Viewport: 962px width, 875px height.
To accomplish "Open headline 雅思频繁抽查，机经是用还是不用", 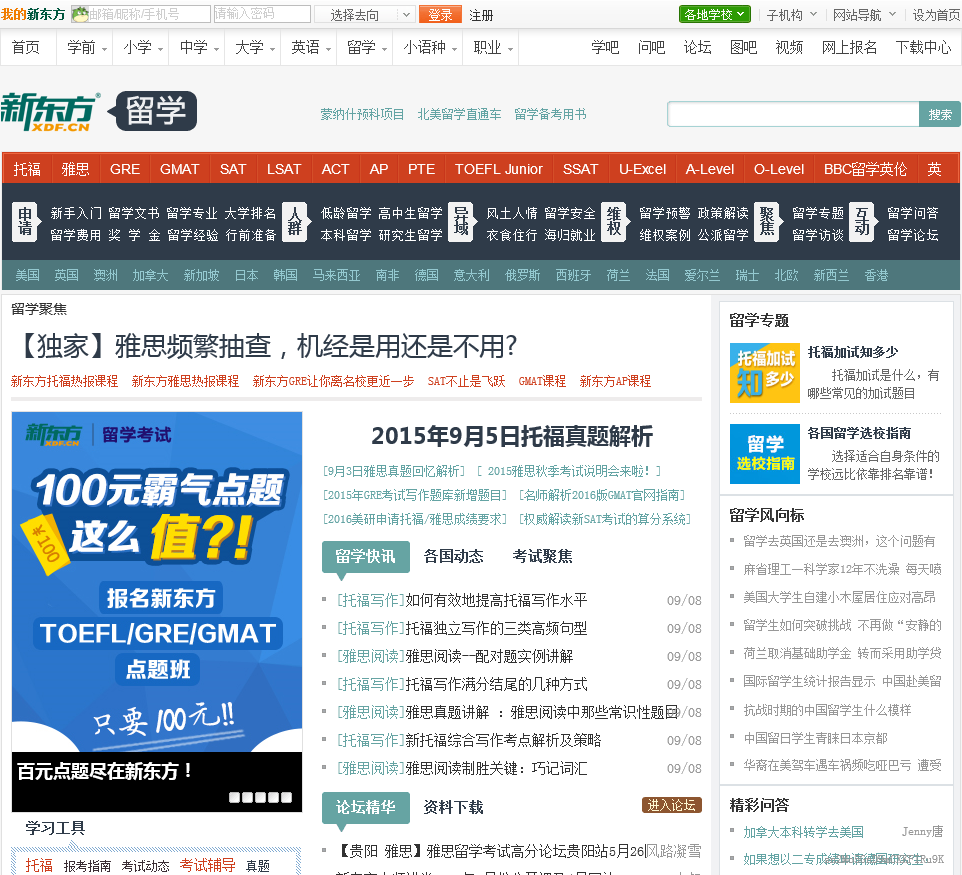I will tap(266, 347).
